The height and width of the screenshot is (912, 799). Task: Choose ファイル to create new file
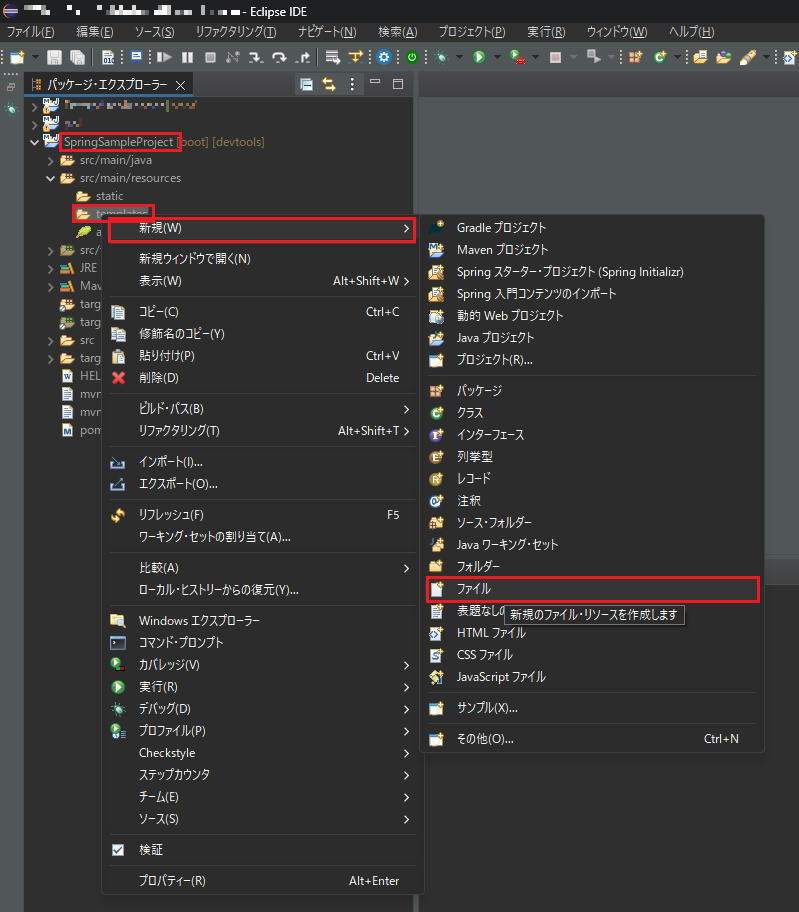(x=592, y=589)
